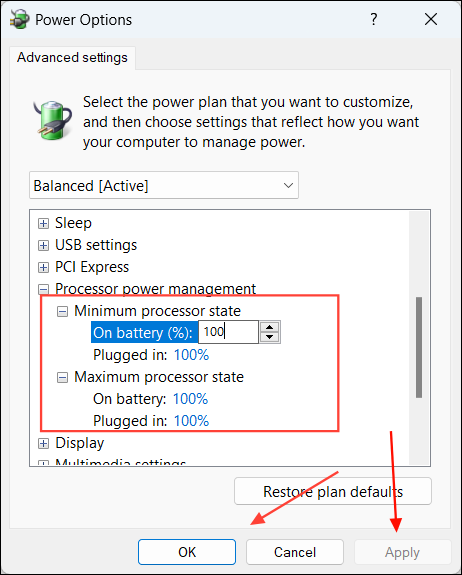Click the Power Options title bar icon

click(19, 19)
